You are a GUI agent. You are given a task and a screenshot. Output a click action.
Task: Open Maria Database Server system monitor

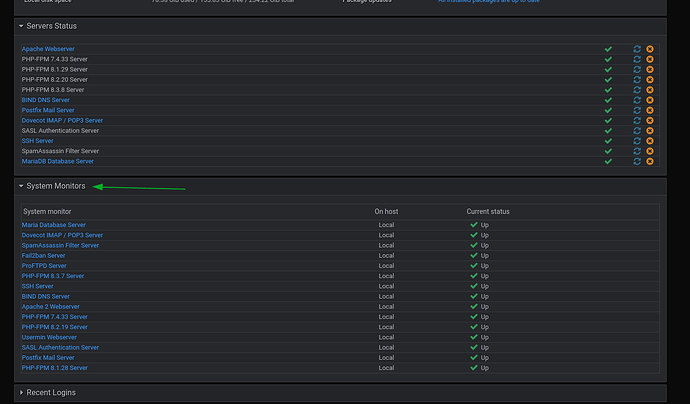pyautogui.click(x=54, y=225)
